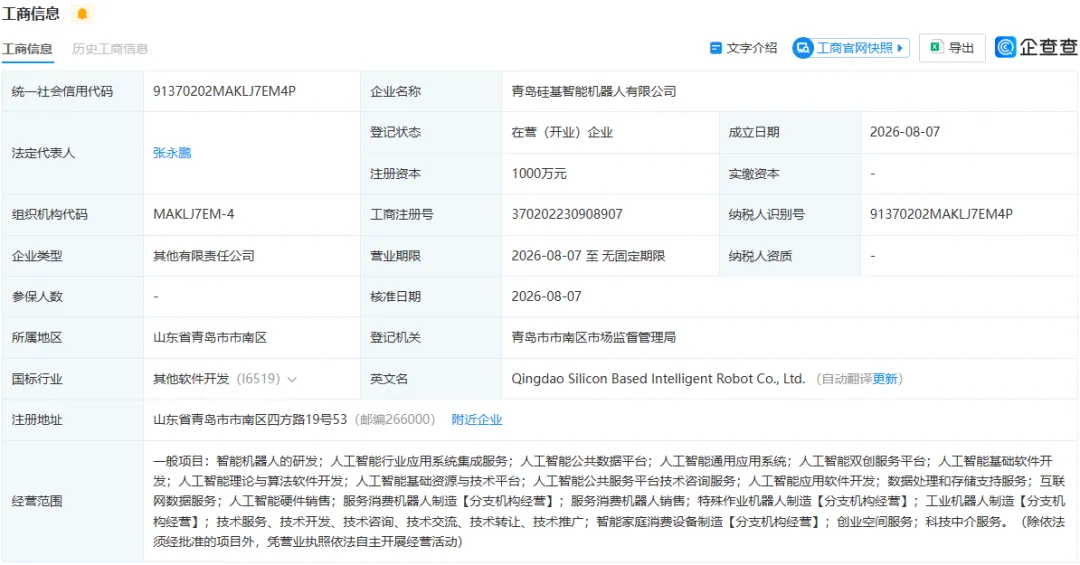Select registration number 370202230908907
The image size is (1080, 565).
click(567, 214)
